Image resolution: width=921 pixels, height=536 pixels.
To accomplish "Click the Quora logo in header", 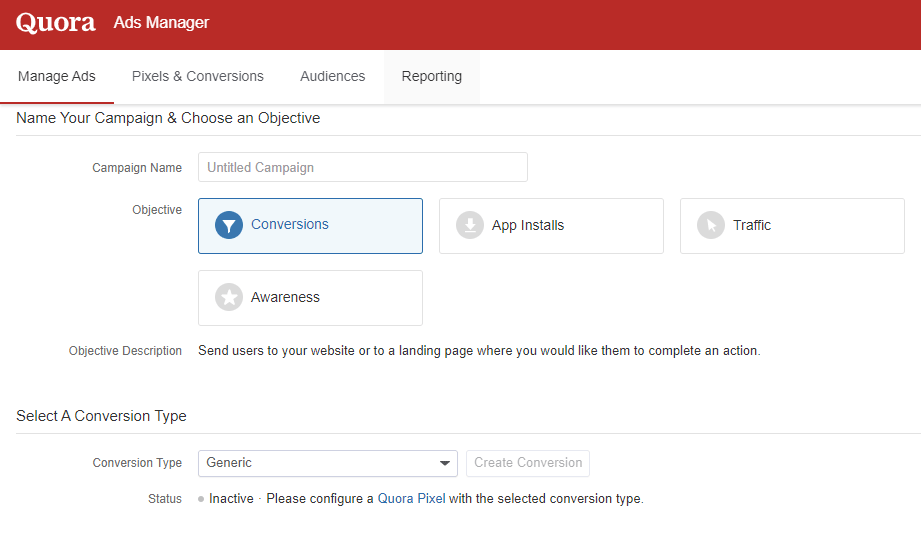I will (x=55, y=22).
